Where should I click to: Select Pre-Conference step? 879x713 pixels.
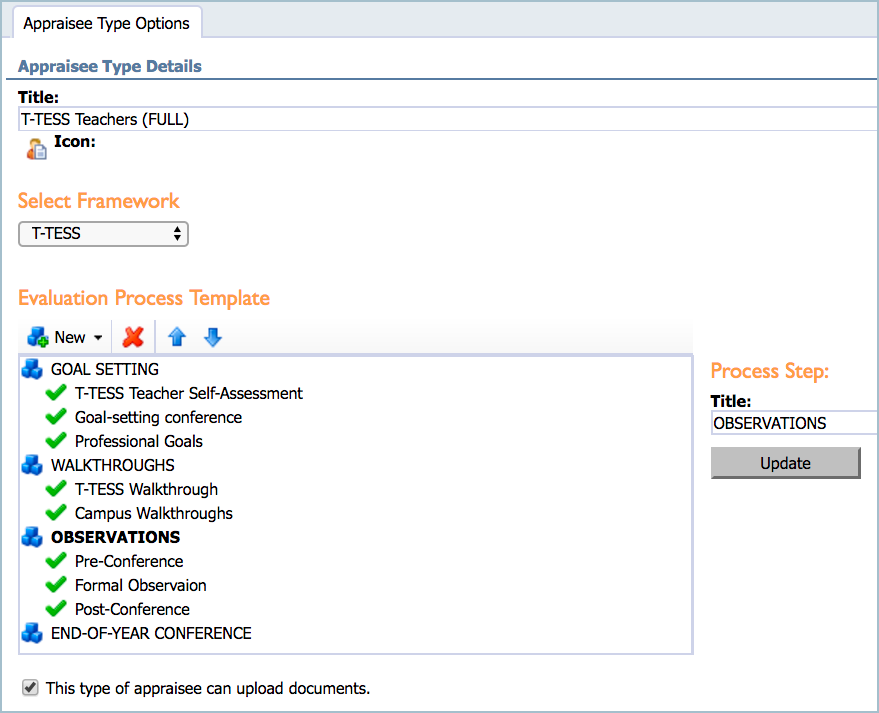point(129,561)
